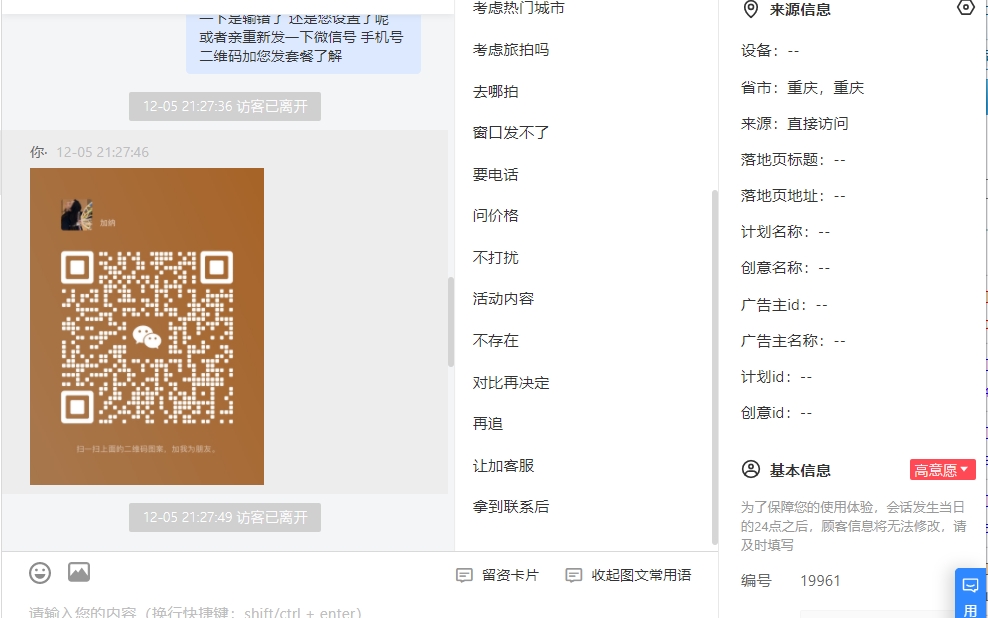Click the person icon beside 基本信息

750,469
